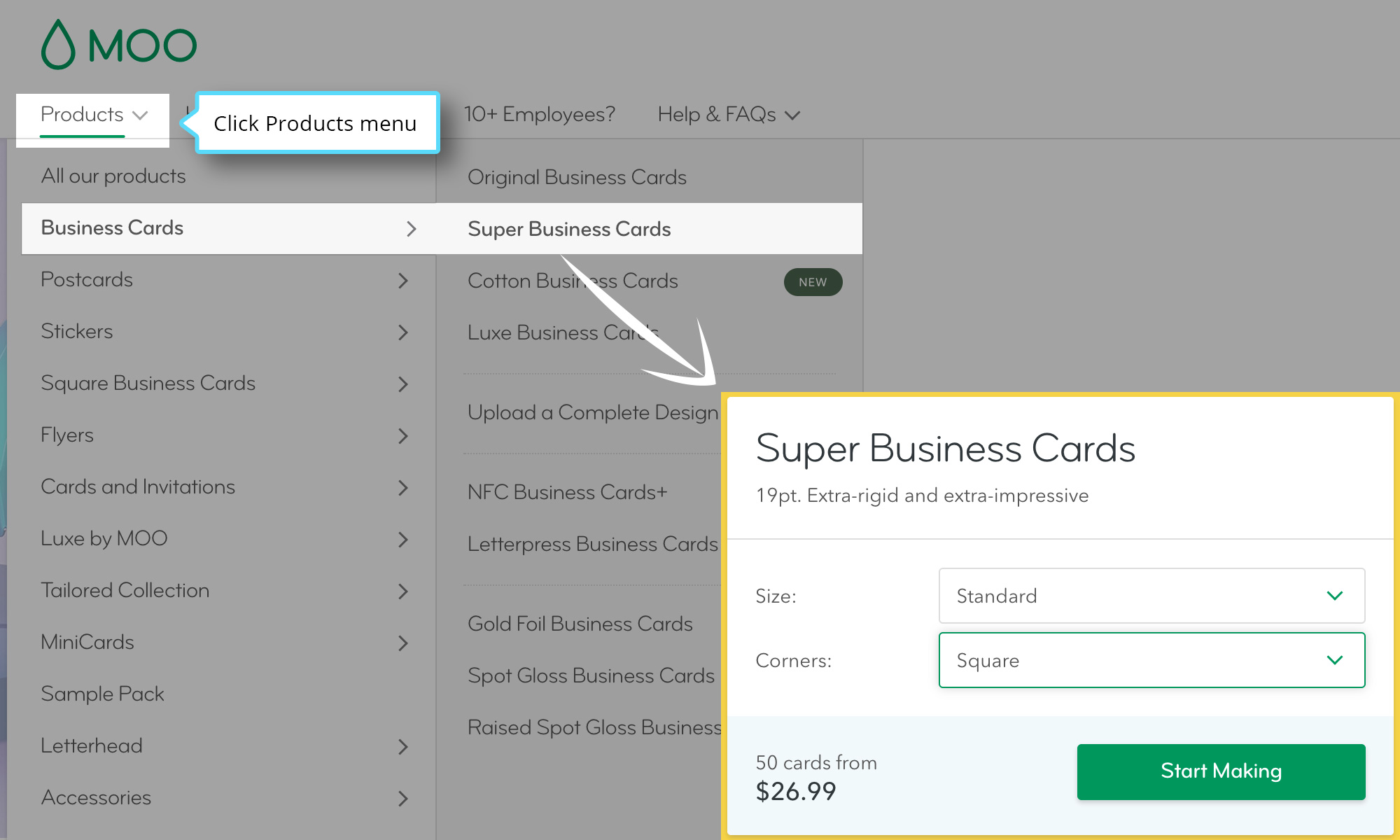
Task: Click the chevron next to Products
Action: click(x=141, y=115)
